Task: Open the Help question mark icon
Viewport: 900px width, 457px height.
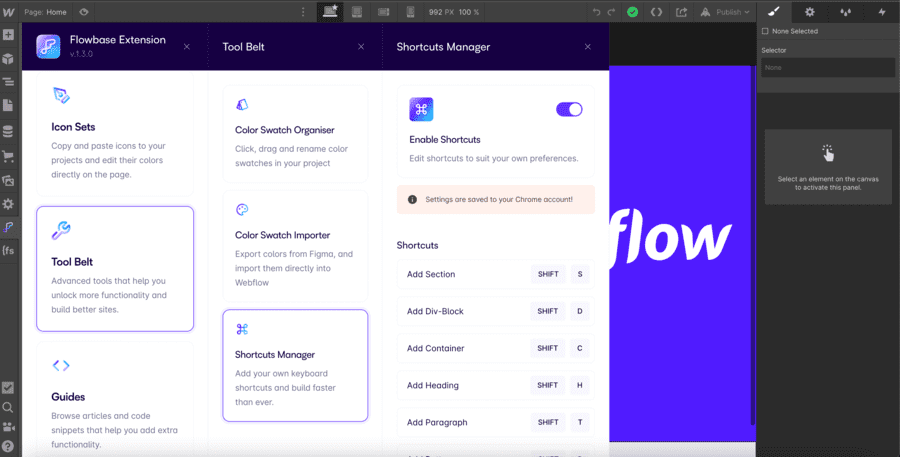Action: click(x=8, y=447)
